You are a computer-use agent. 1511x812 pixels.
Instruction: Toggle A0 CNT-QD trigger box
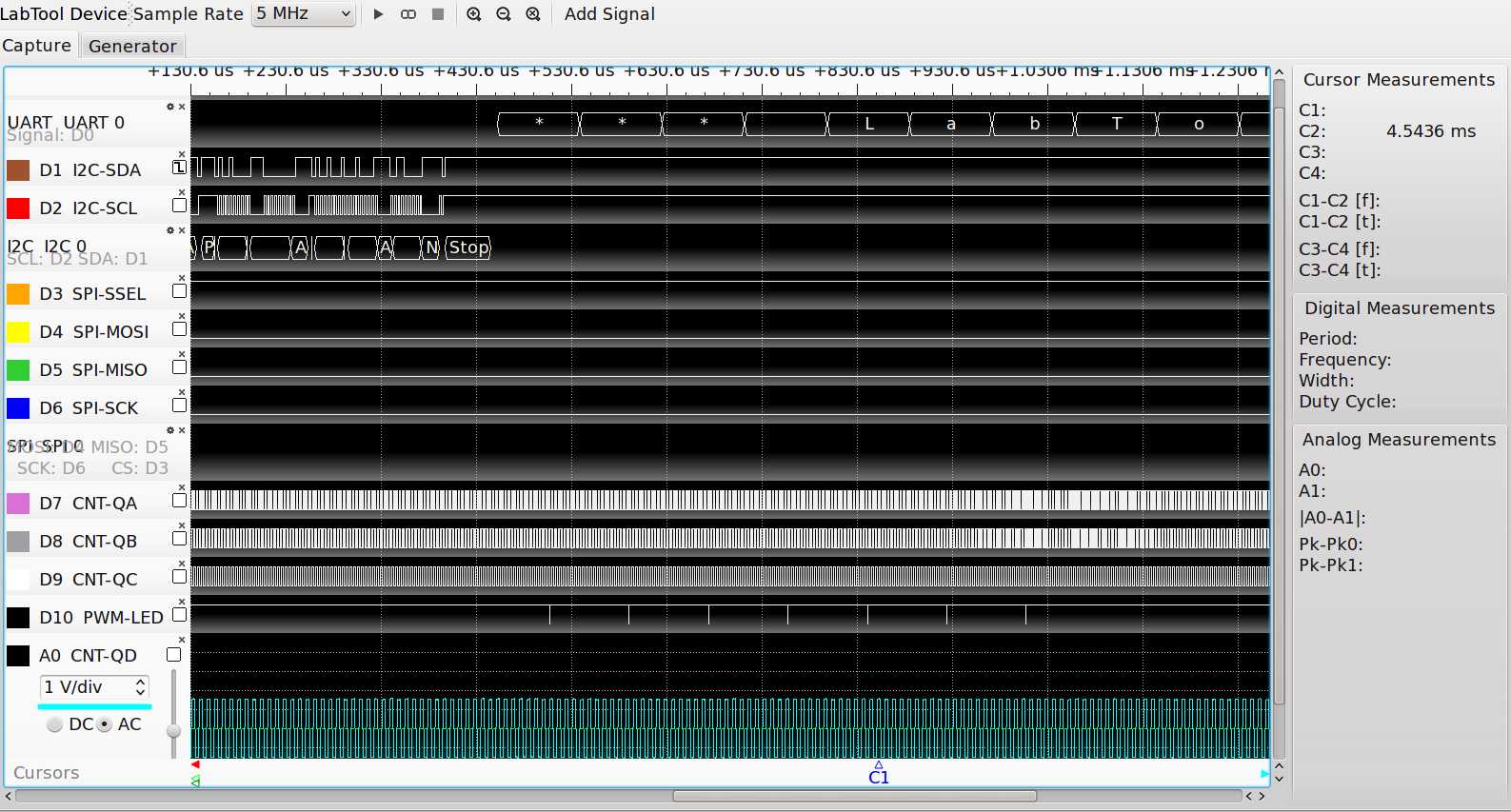(x=173, y=655)
